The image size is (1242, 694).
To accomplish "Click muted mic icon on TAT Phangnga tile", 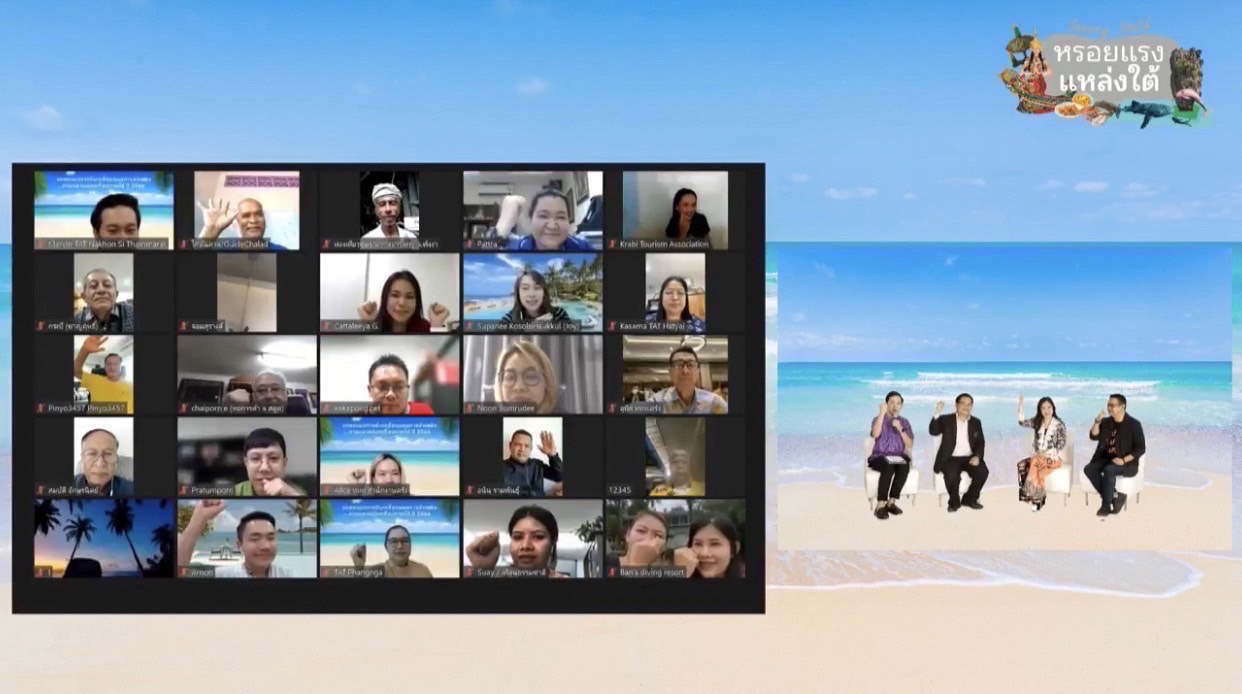I will click(x=326, y=572).
